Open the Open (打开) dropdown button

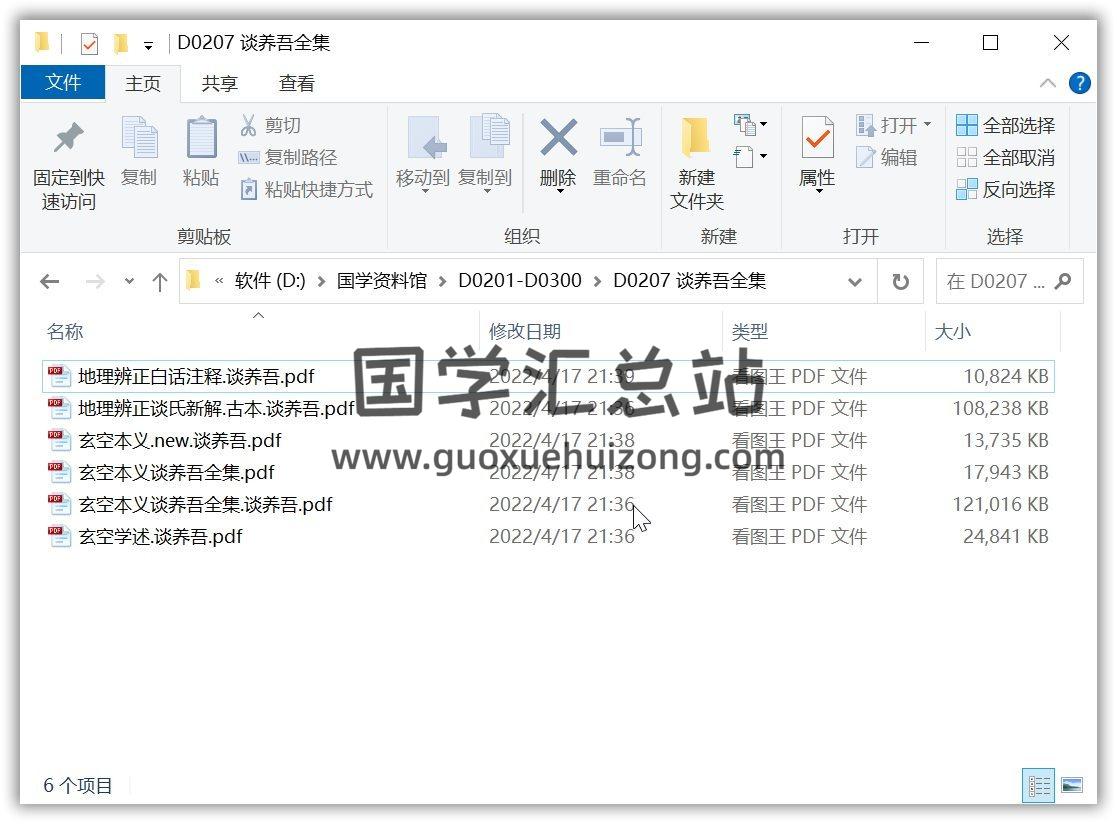(894, 125)
